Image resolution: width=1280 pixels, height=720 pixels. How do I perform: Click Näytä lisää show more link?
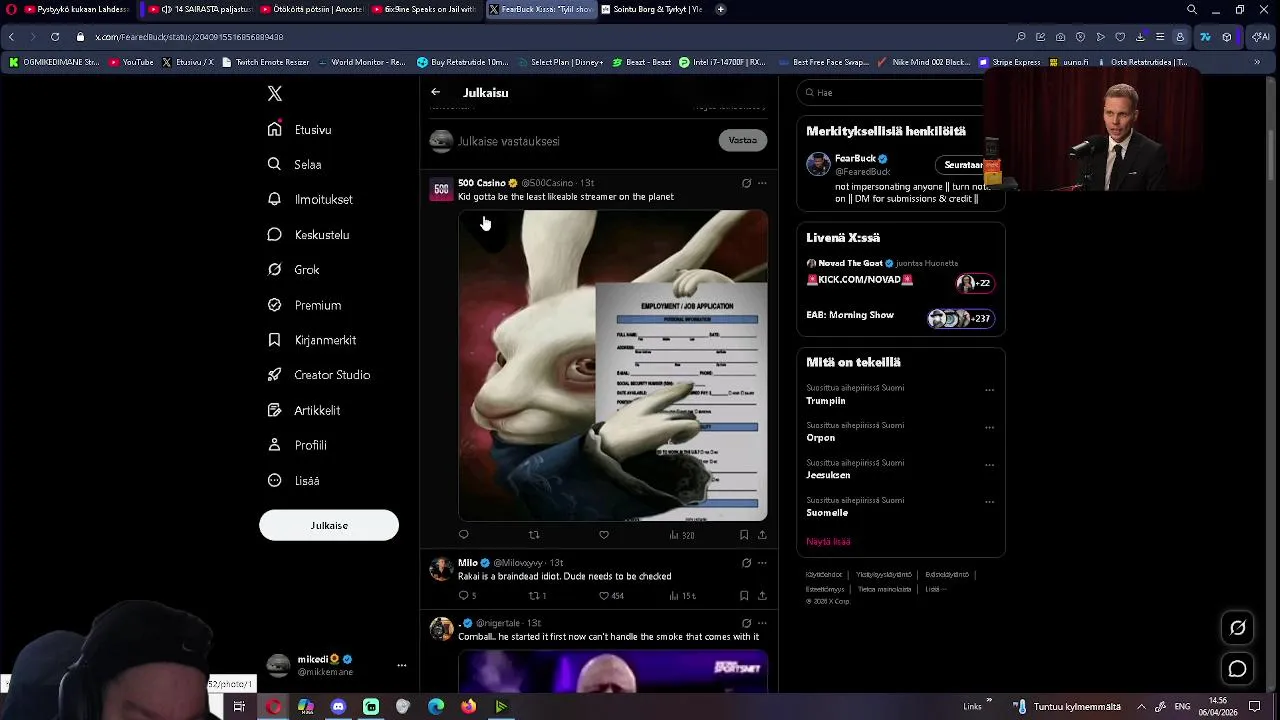click(828, 541)
